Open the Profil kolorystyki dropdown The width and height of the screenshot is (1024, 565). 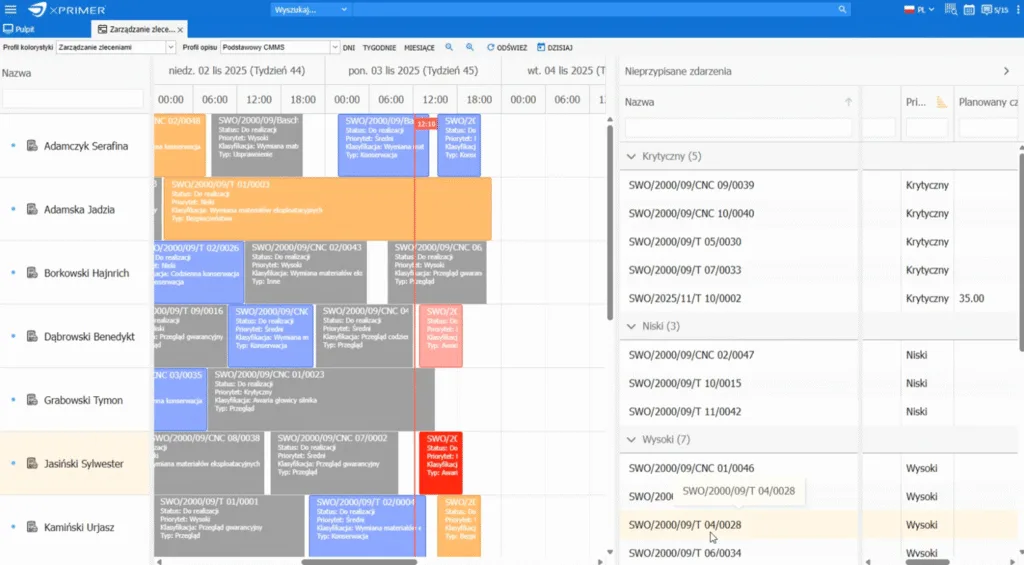pyautogui.click(x=171, y=47)
